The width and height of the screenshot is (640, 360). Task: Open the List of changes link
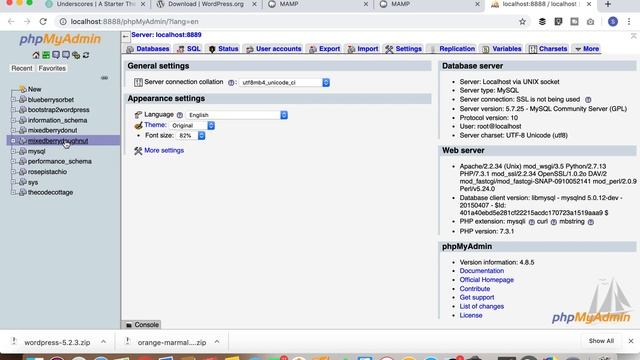click(x=482, y=307)
